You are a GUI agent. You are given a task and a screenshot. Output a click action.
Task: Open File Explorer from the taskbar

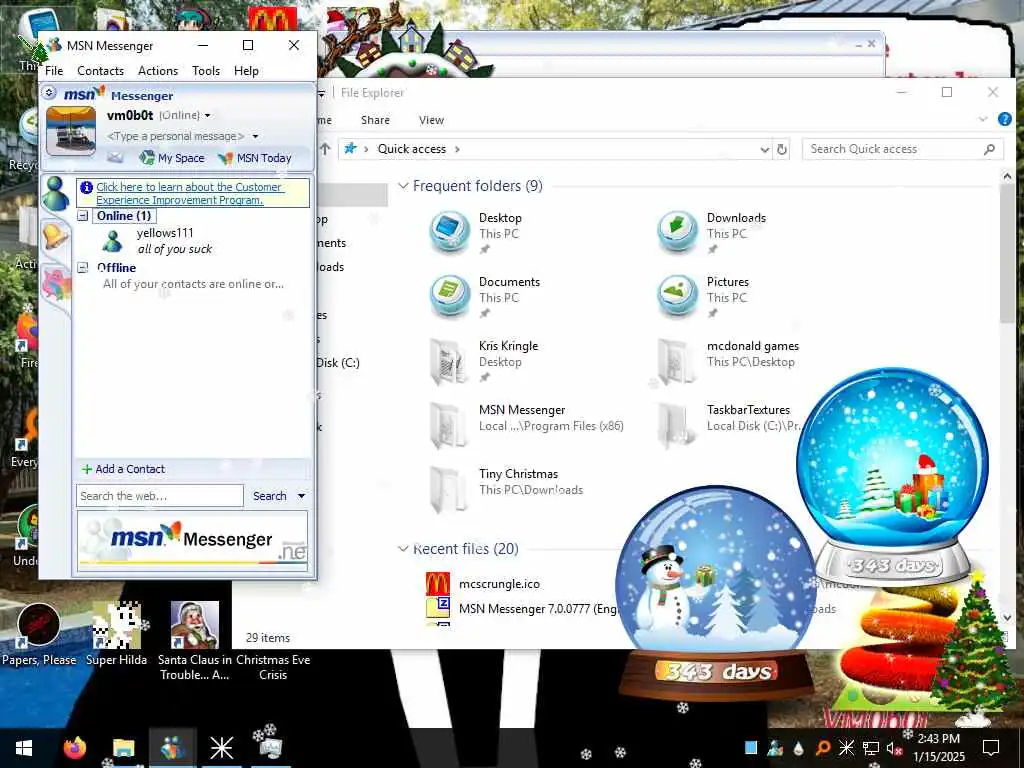tap(123, 748)
